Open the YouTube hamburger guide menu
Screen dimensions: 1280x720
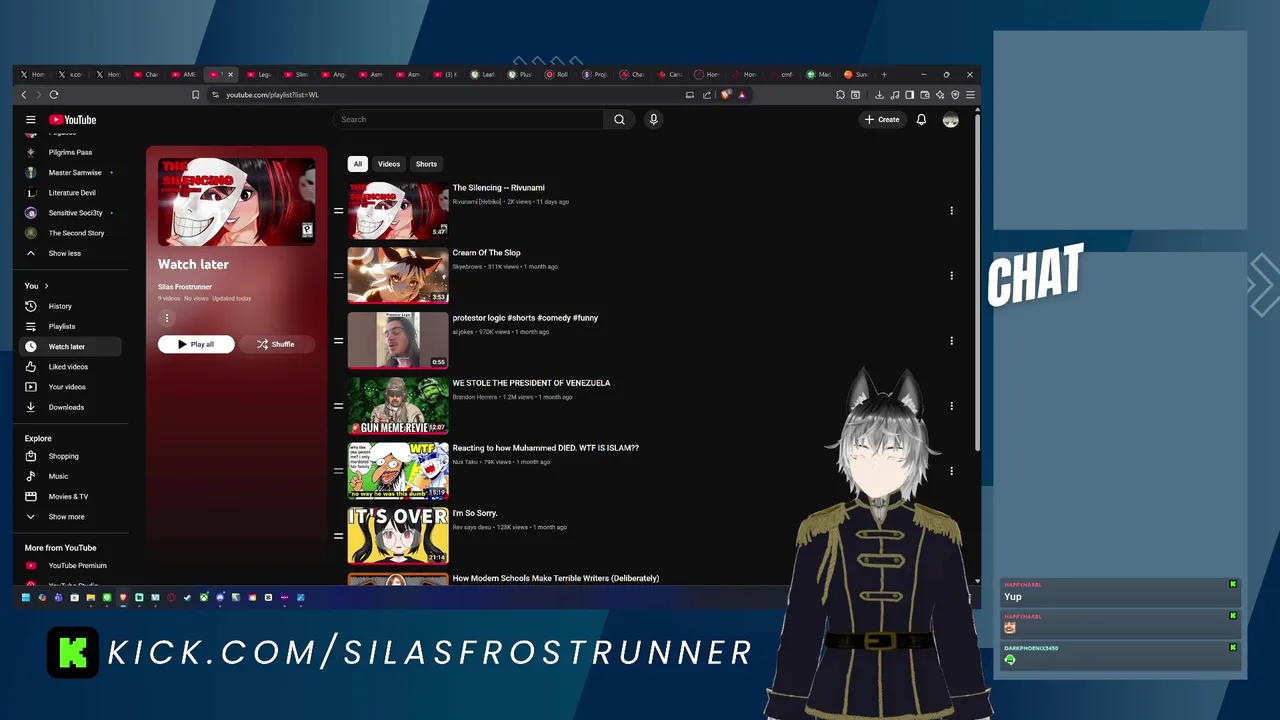pos(31,120)
